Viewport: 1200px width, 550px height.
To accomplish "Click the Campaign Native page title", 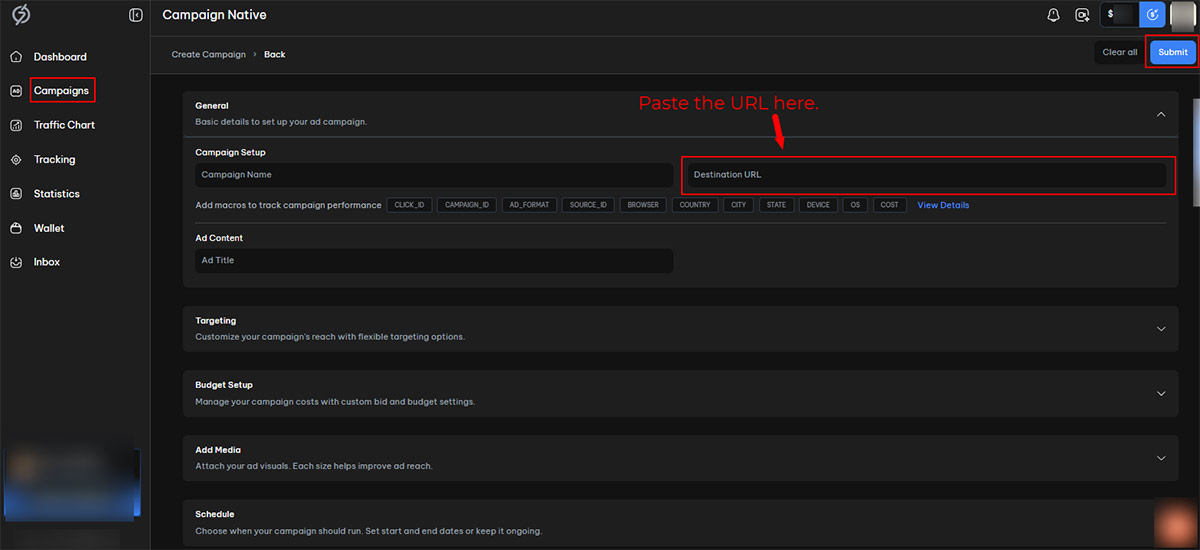I will tap(214, 15).
